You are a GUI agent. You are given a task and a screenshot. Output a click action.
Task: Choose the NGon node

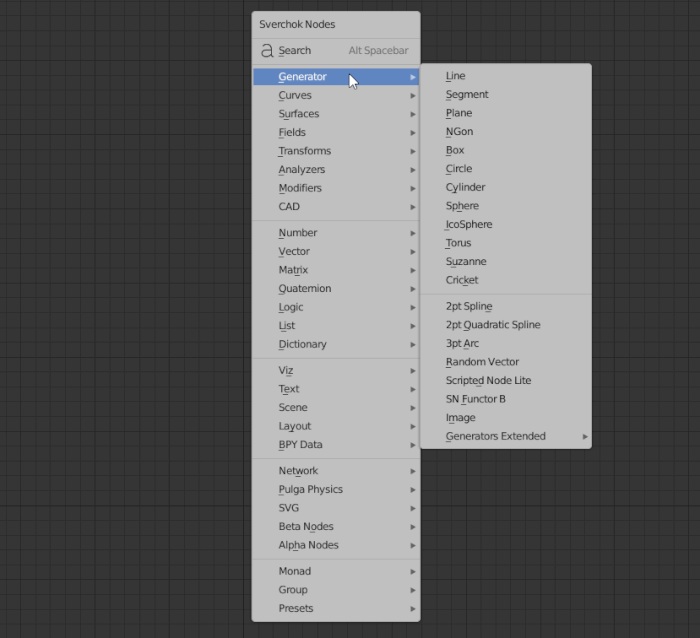point(506,132)
